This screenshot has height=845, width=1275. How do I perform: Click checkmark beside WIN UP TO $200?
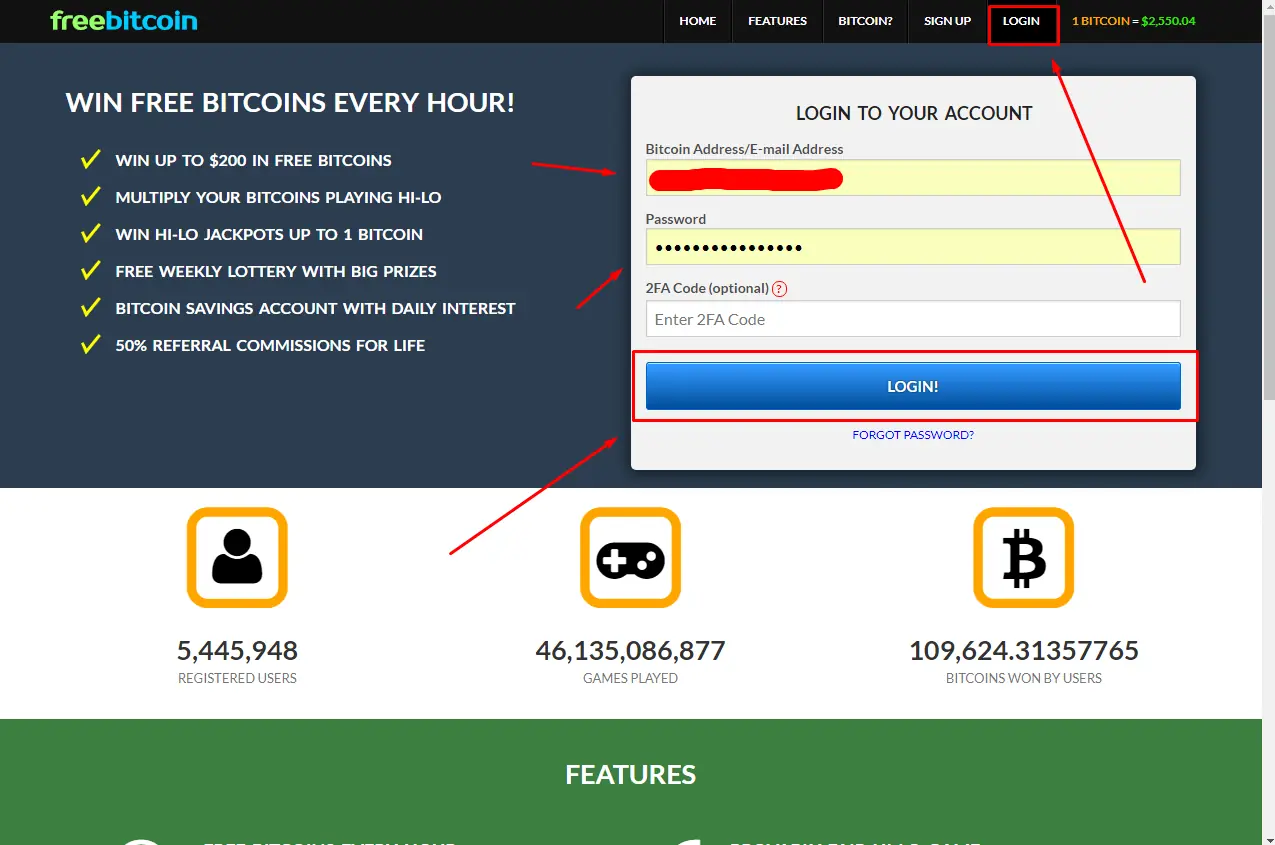[x=91, y=159]
